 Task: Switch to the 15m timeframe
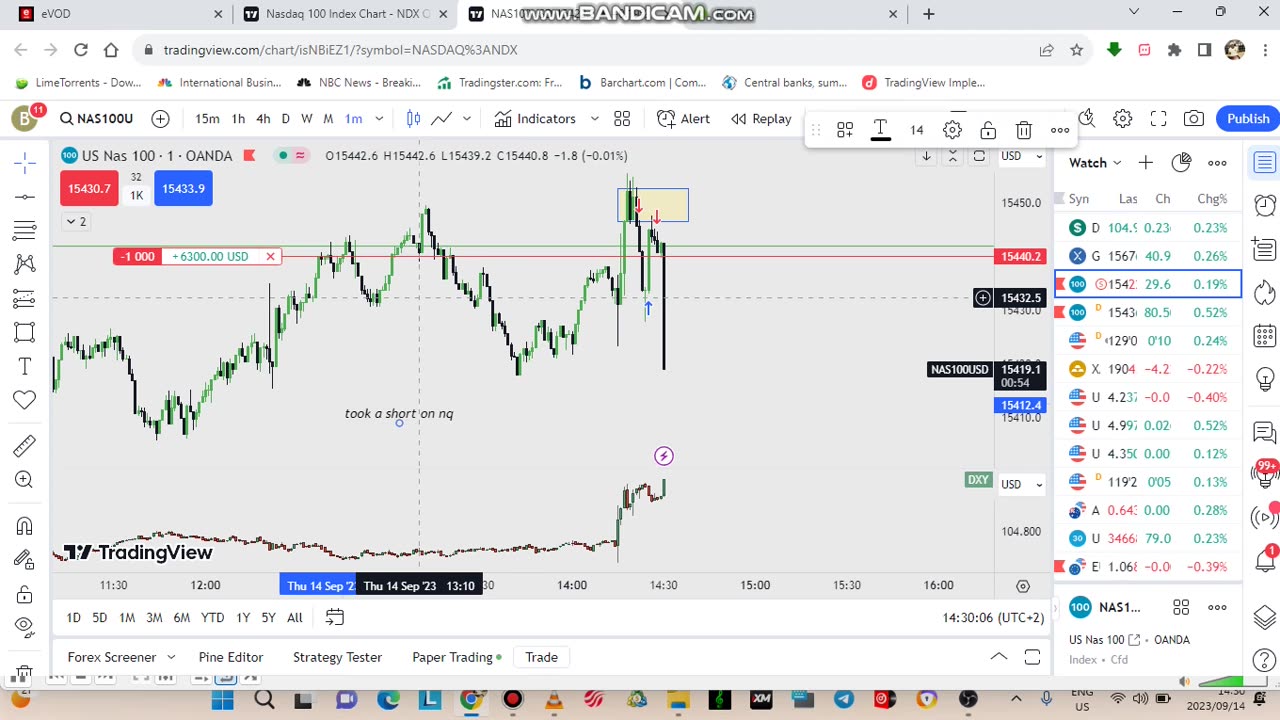(x=207, y=119)
